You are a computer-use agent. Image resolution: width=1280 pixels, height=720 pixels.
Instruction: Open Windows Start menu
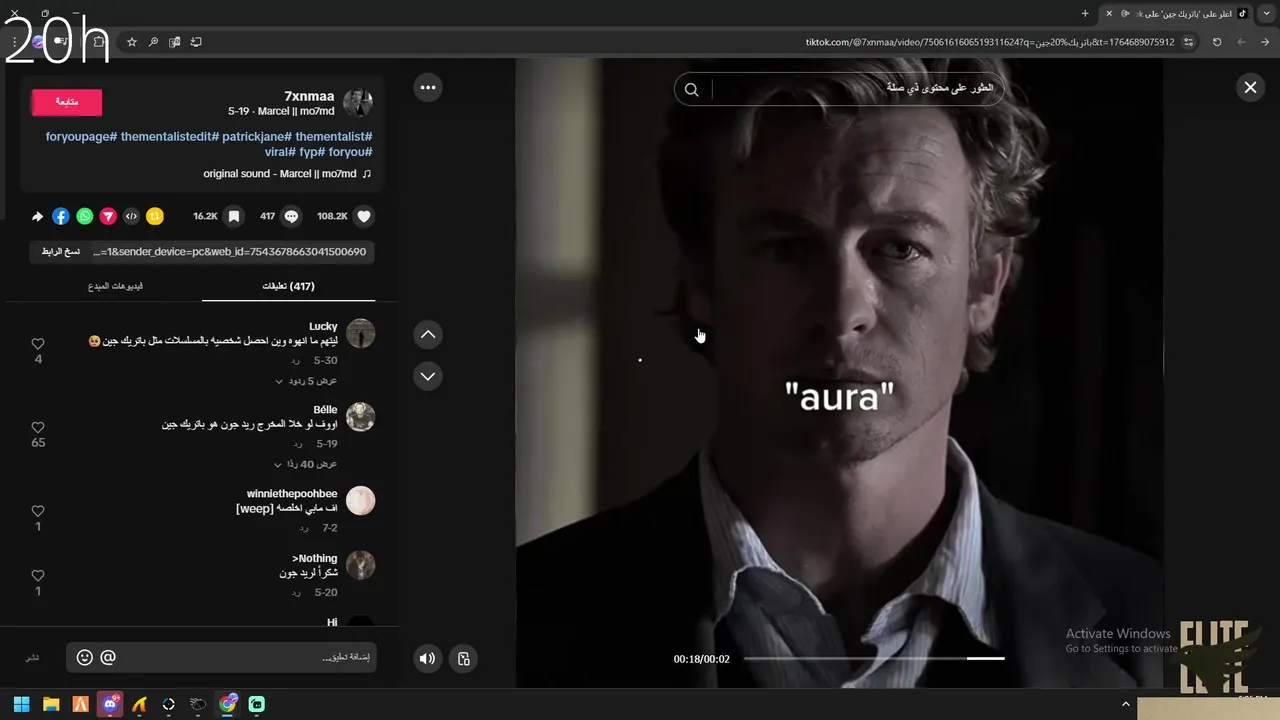22,704
